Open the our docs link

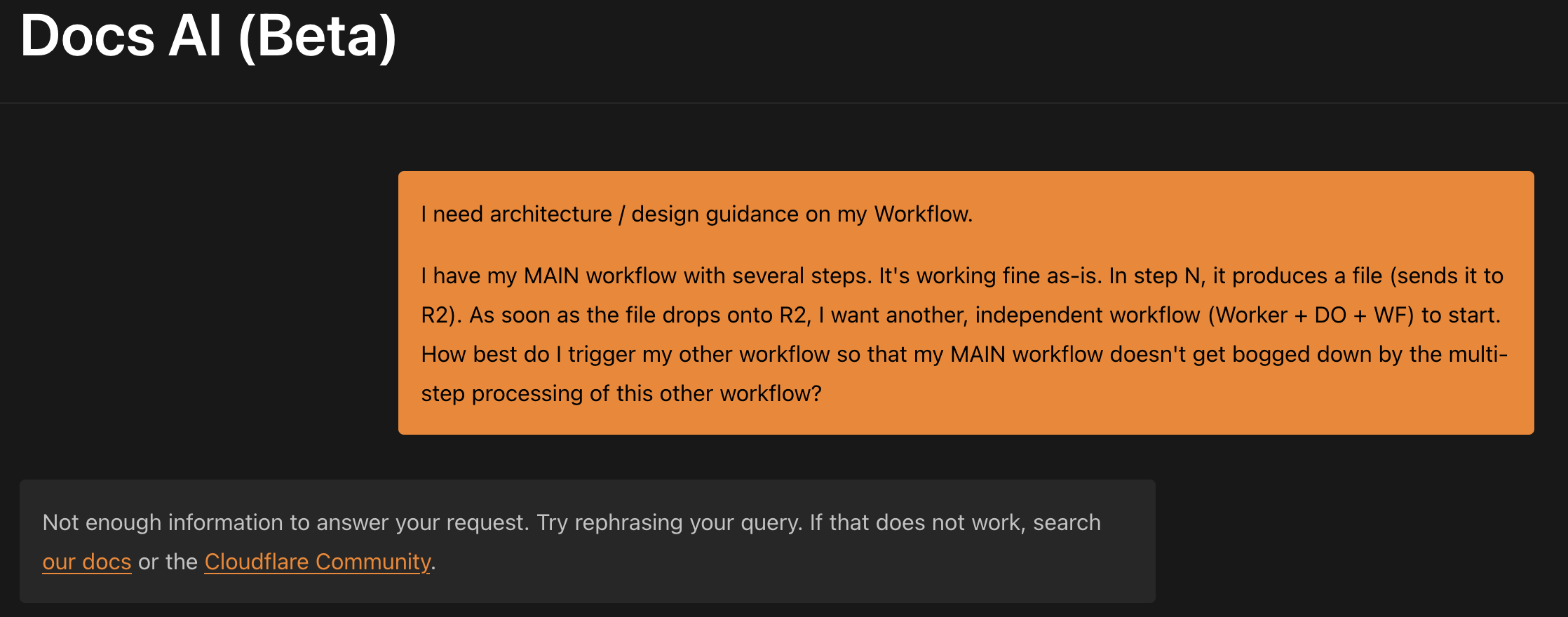86,560
